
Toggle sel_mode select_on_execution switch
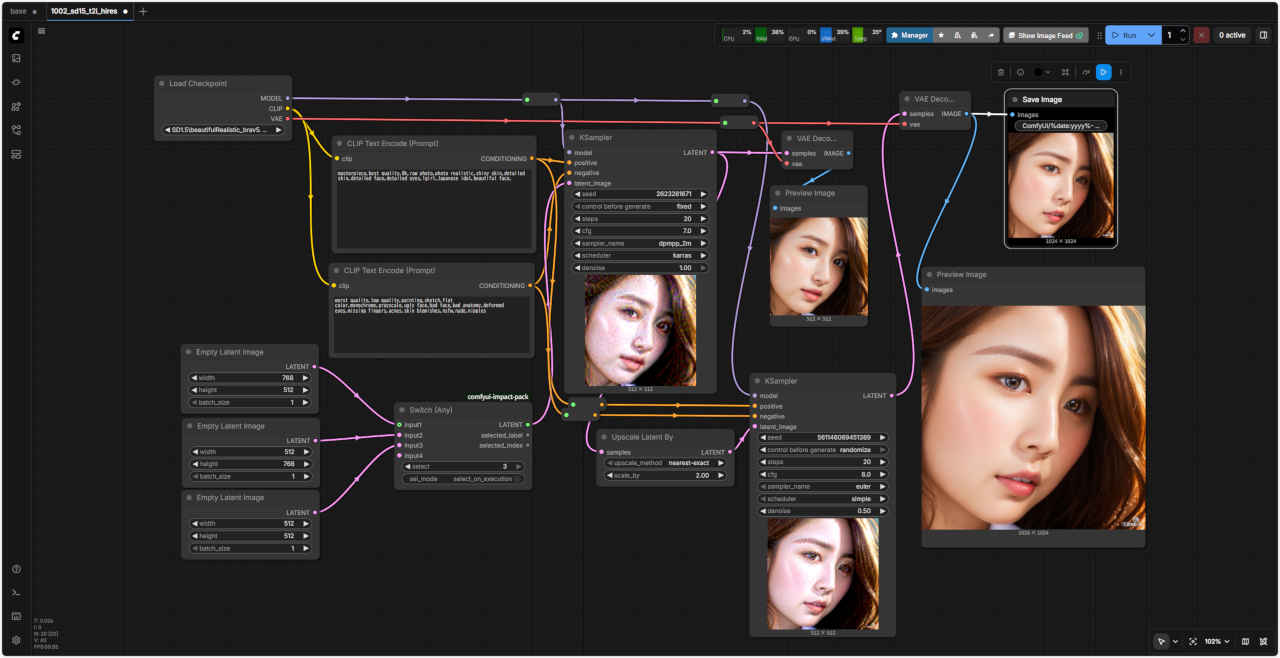point(463,479)
